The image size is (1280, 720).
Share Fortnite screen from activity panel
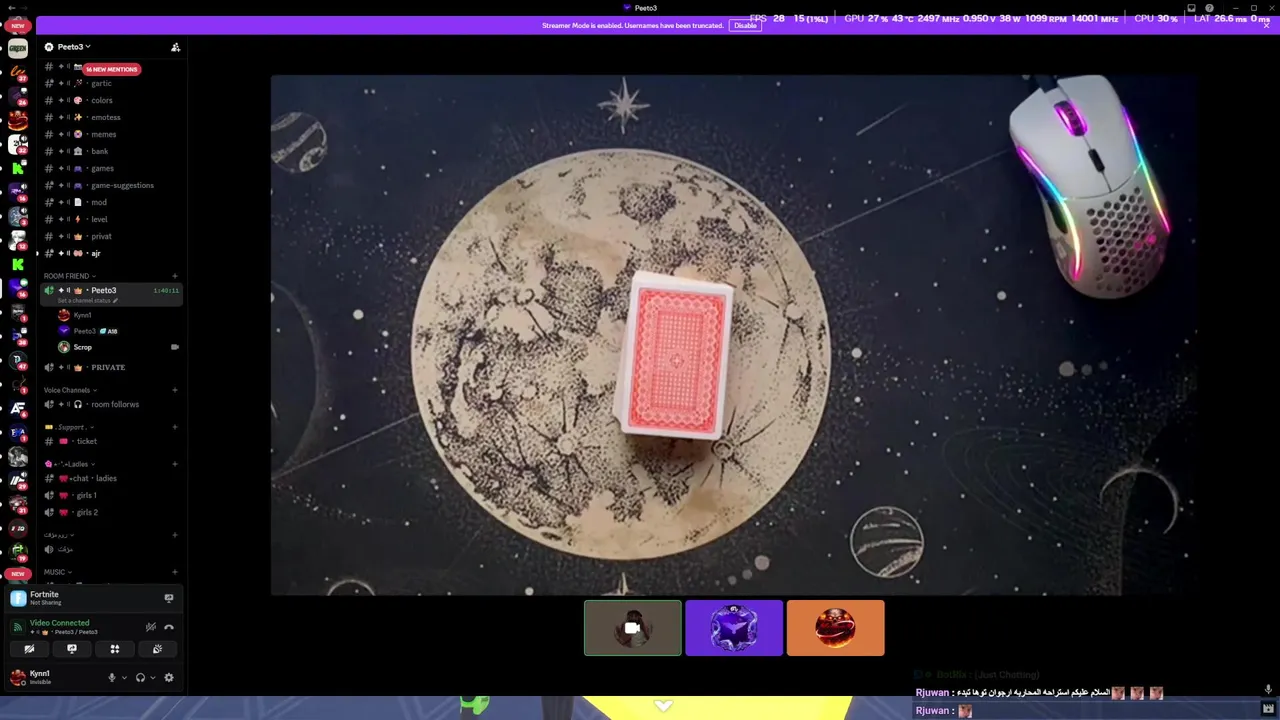(169, 598)
